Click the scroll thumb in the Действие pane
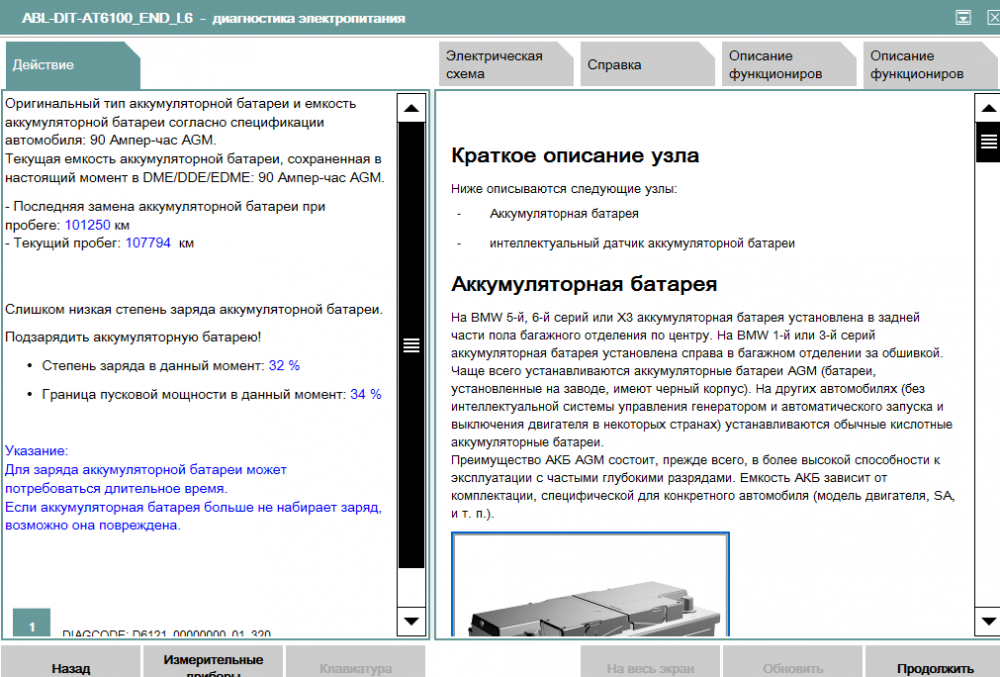The height and width of the screenshot is (677, 1000). pyautogui.click(x=410, y=345)
